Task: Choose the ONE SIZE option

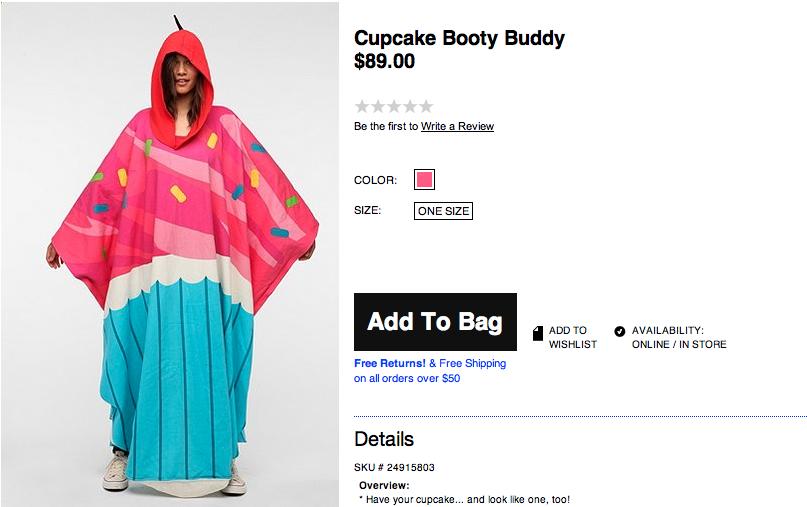Action: tap(443, 211)
